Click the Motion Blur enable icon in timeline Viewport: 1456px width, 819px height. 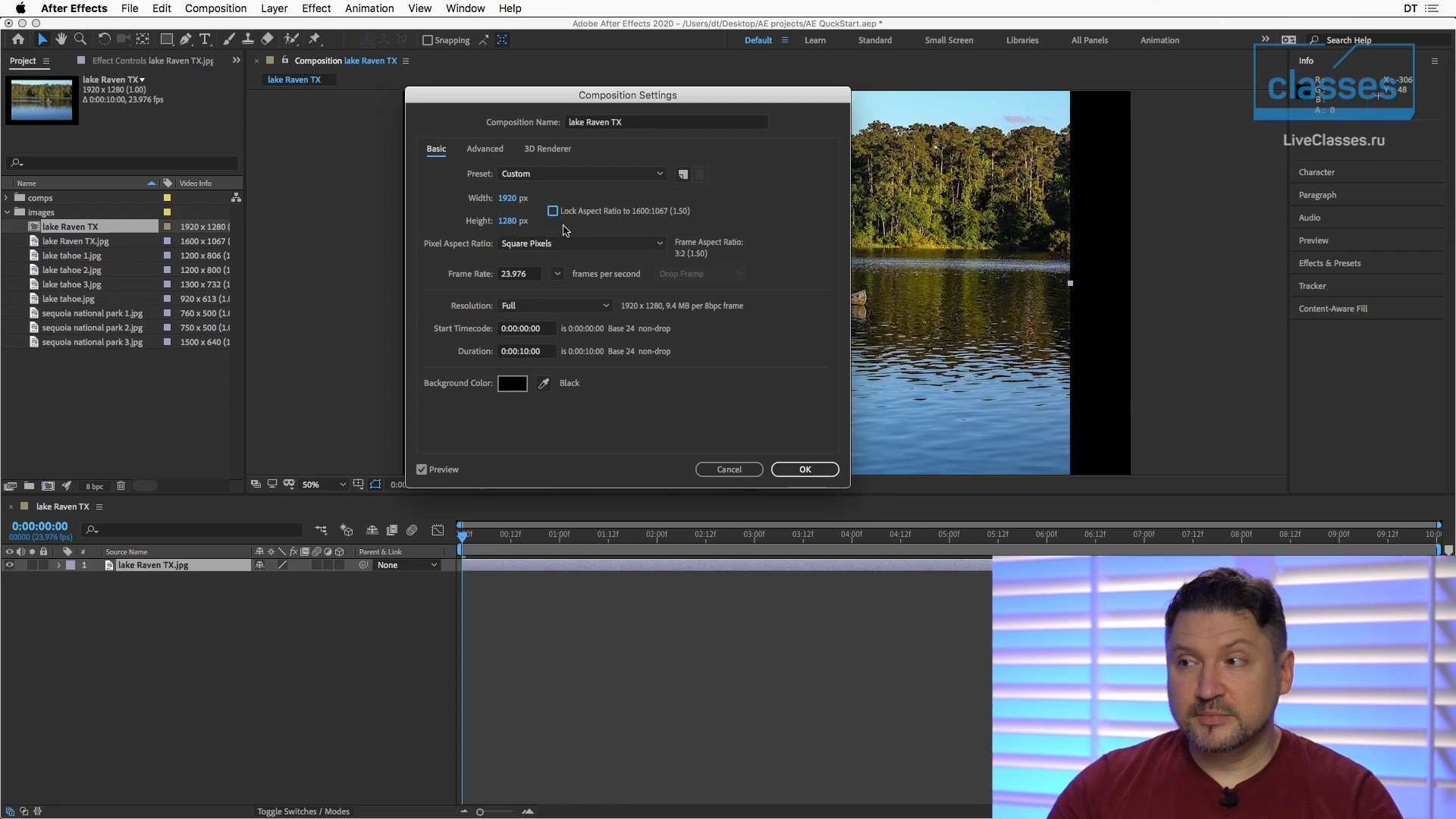[412, 530]
